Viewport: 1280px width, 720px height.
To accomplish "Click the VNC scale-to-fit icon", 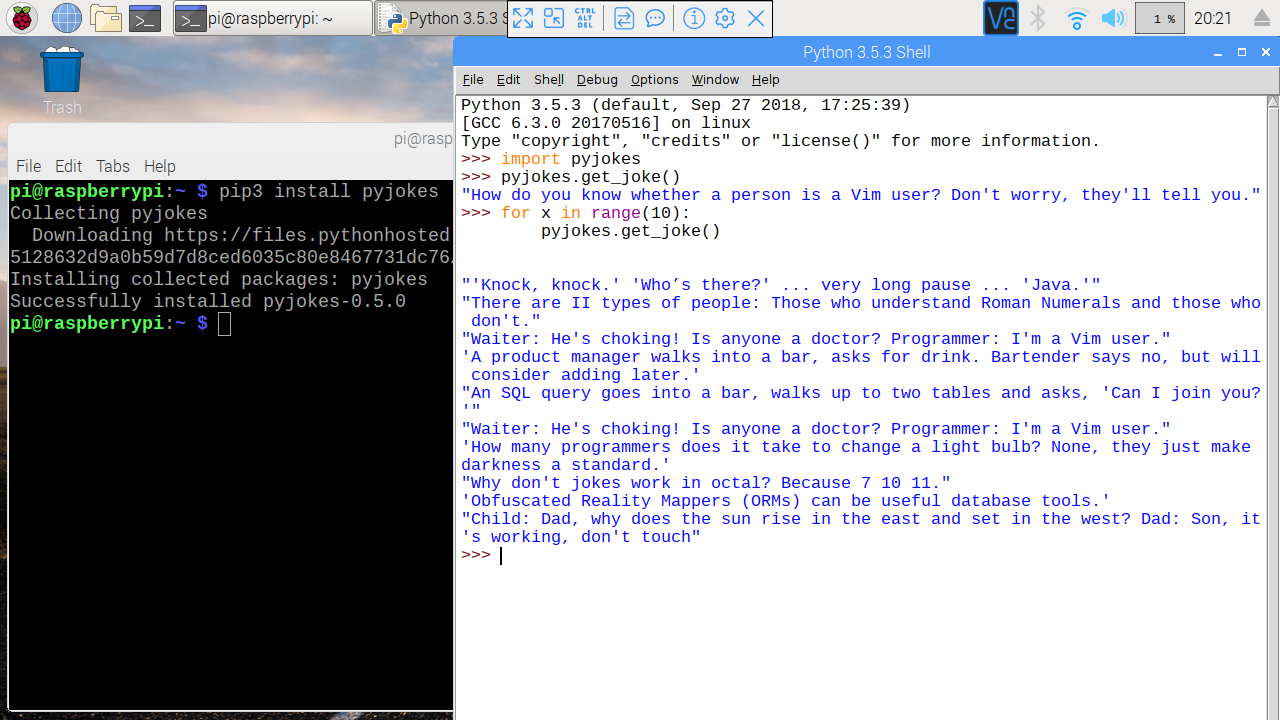I will pyautogui.click(x=554, y=18).
